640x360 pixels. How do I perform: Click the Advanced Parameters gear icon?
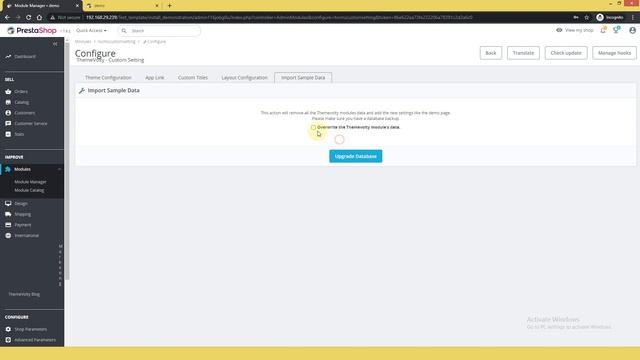tap(8, 340)
